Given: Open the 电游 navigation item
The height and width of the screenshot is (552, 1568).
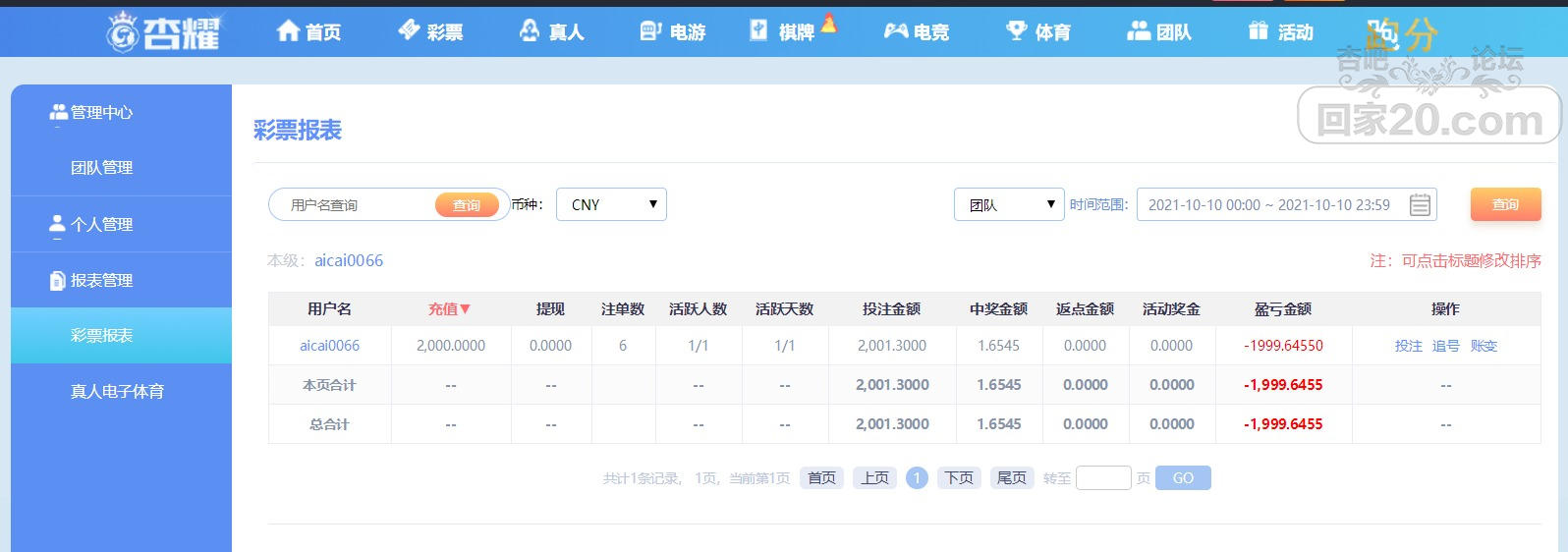Looking at the screenshot, I should [x=673, y=31].
